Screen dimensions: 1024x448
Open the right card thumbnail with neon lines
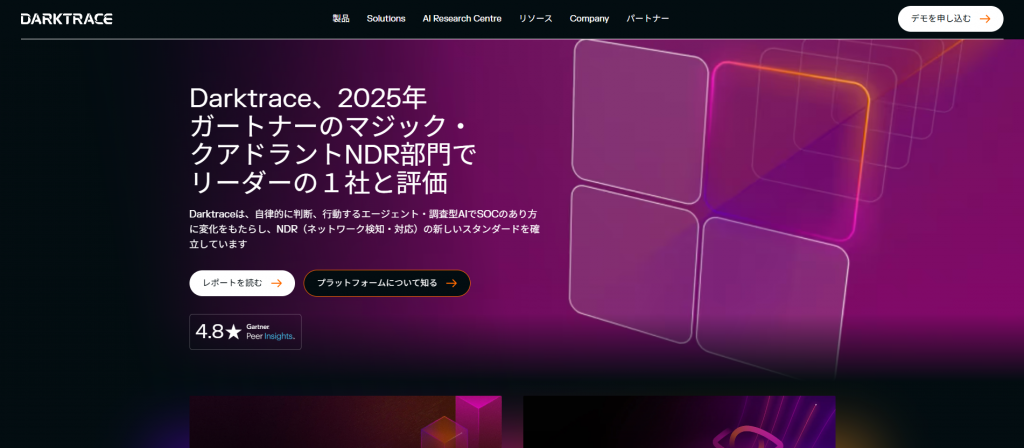(x=679, y=422)
